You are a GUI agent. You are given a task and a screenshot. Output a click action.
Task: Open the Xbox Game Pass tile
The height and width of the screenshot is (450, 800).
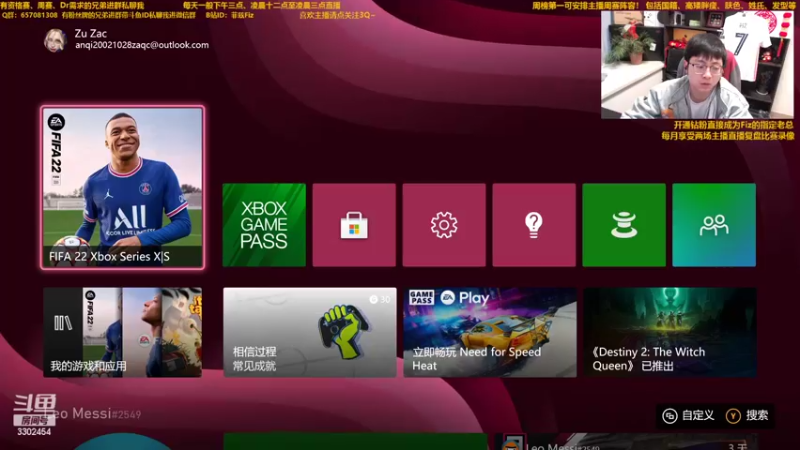(264, 225)
